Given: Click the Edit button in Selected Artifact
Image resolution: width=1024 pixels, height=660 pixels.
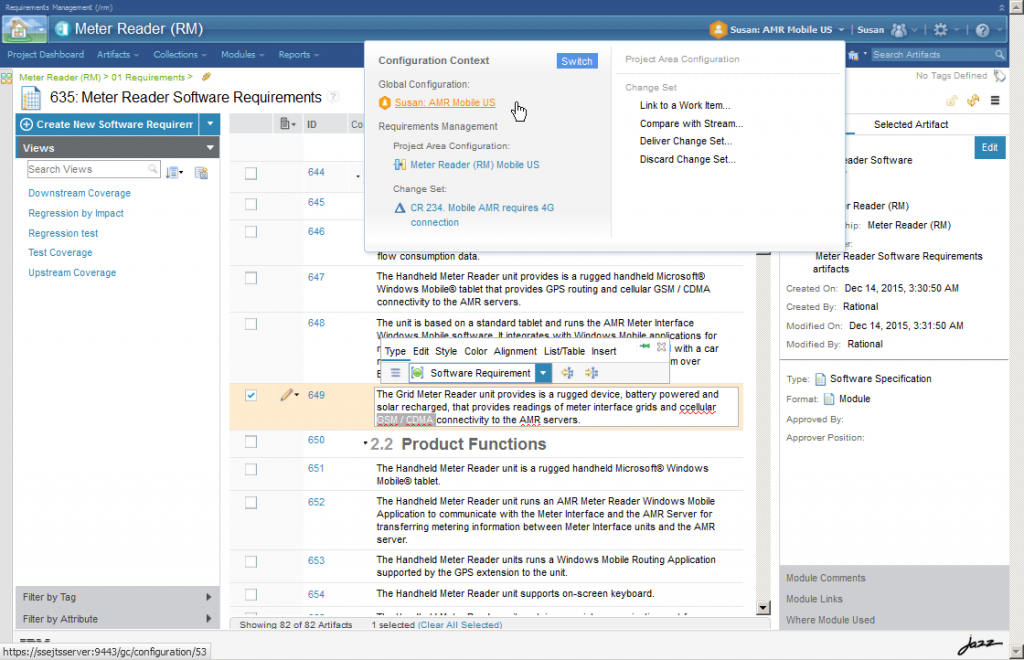Looking at the screenshot, I should (989, 148).
